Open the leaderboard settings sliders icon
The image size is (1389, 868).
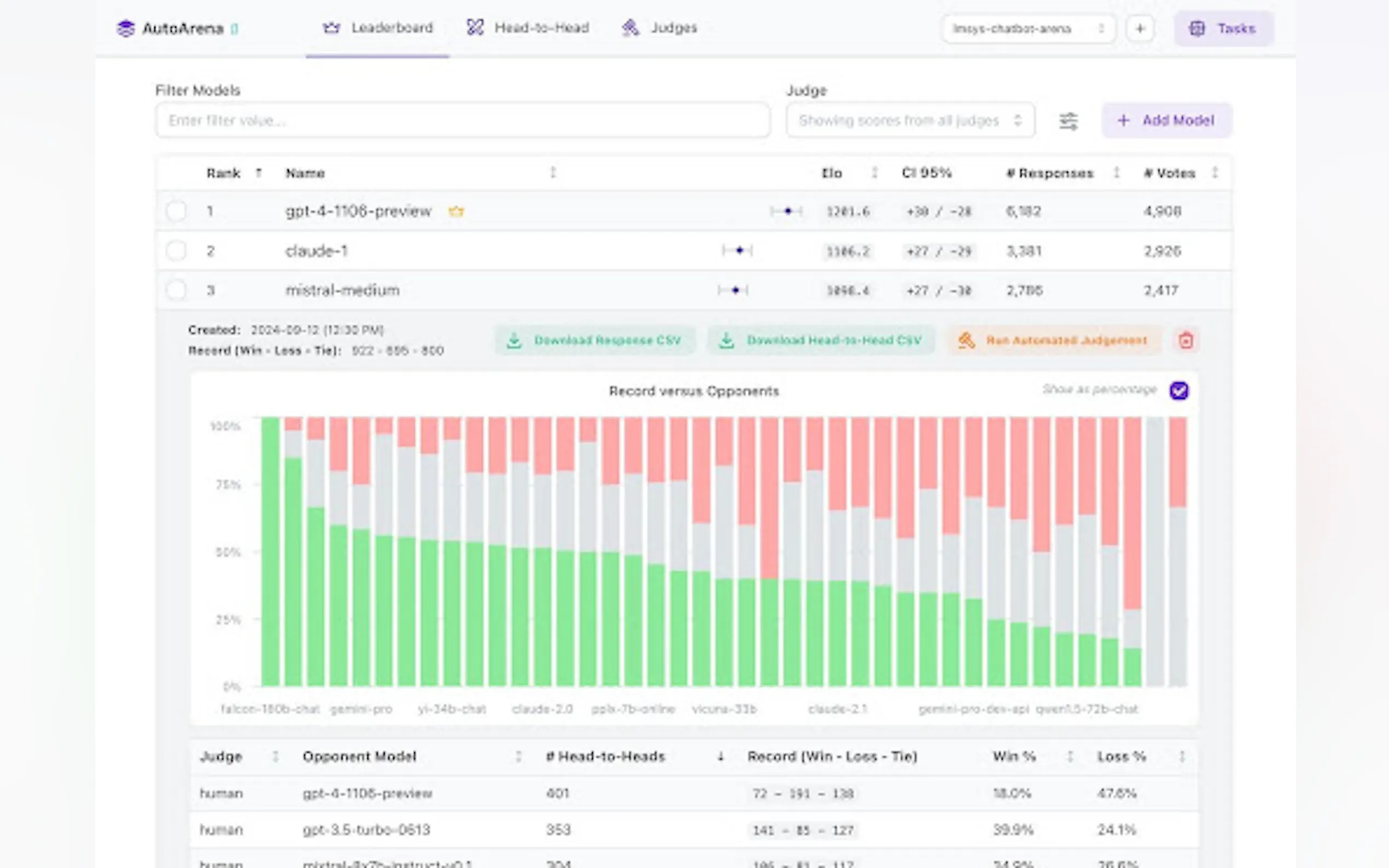pos(1068,121)
